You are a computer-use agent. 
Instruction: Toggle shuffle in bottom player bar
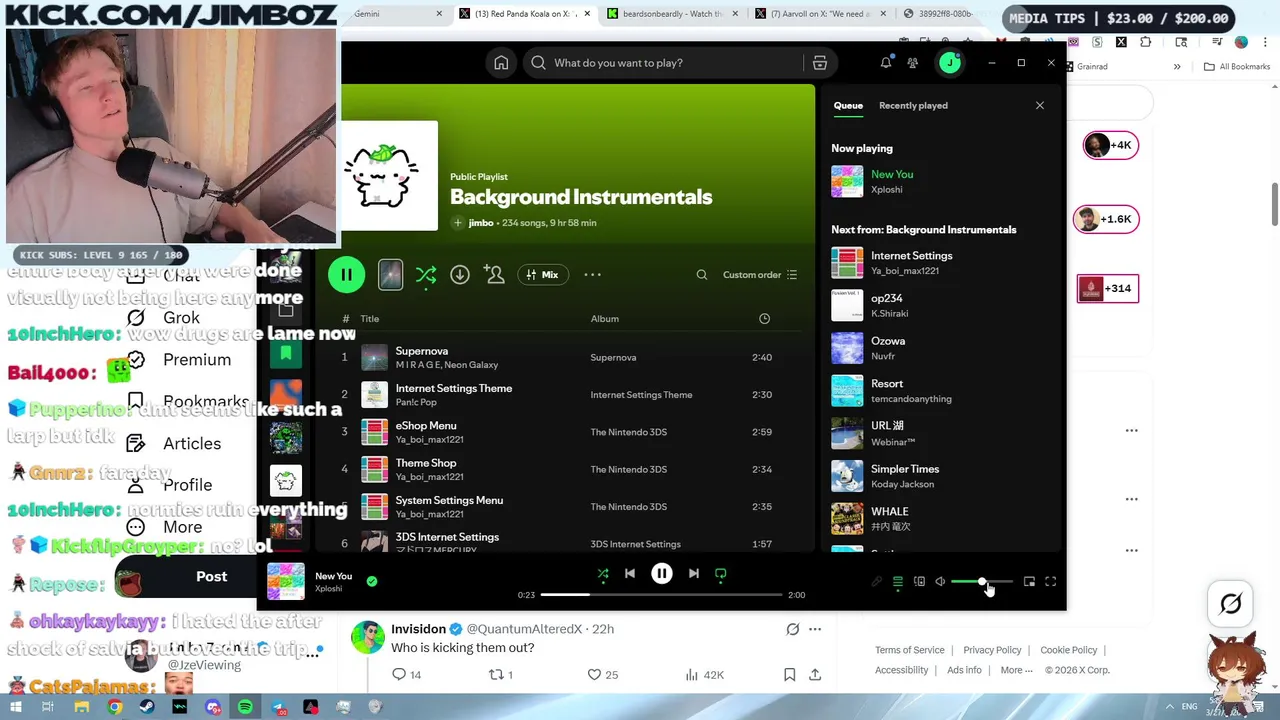(x=603, y=574)
